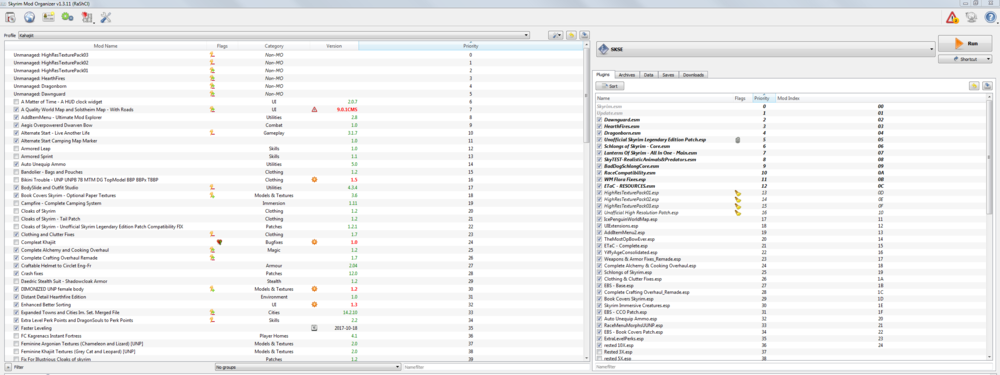The width and height of the screenshot is (1000, 375).
Task: Uncheck AddItemMenu - Ultimate Mod Explorer
Action: [x=16, y=117]
